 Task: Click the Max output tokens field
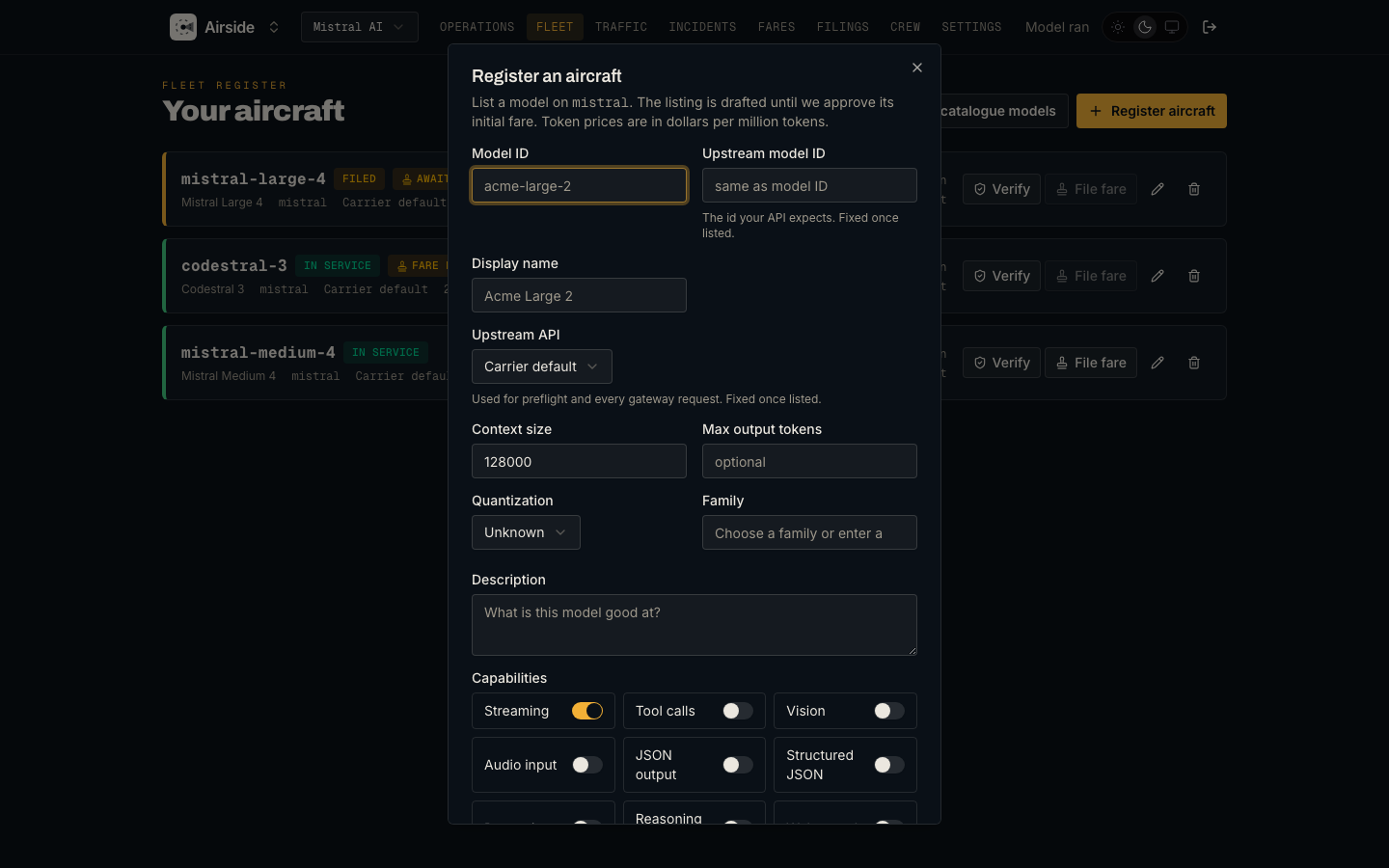click(809, 461)
